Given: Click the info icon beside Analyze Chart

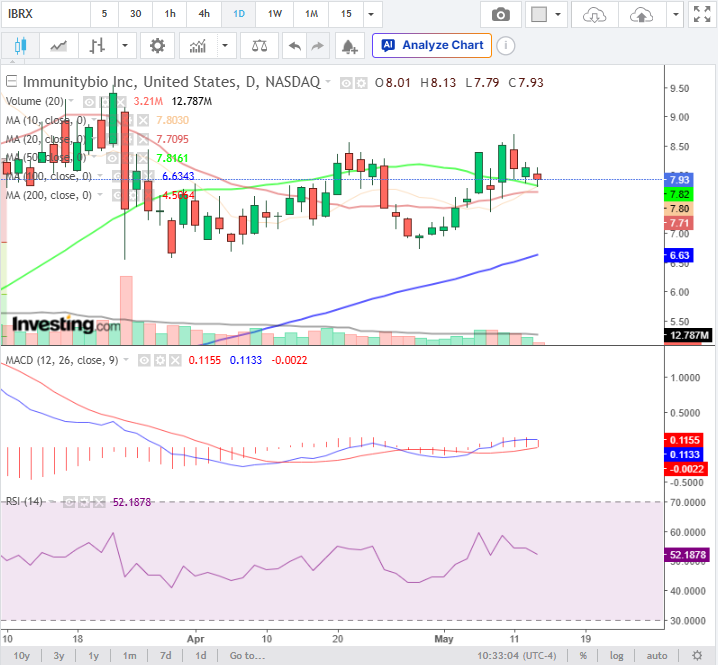Looking at the screenshot, I should tap(506, 46).
